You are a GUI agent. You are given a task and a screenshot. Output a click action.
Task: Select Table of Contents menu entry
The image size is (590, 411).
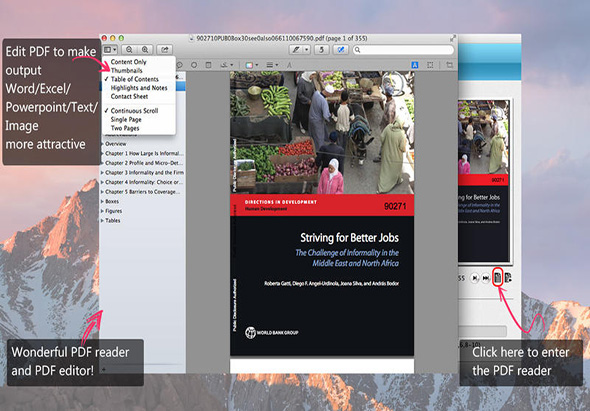coord(134,79)
